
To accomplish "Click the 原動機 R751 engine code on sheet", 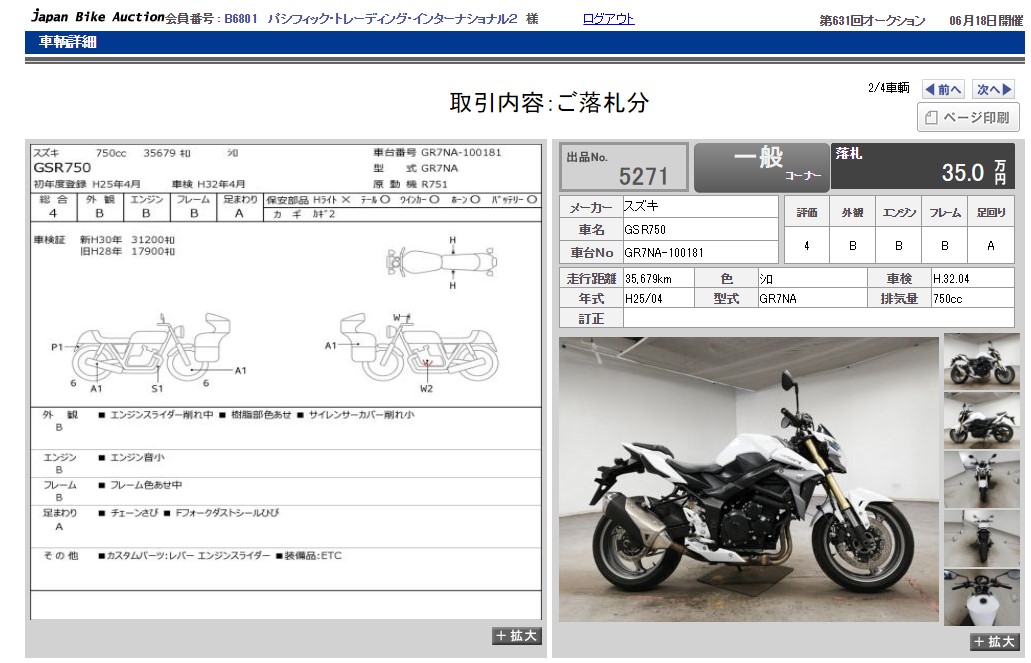I will tap(410, 184).
